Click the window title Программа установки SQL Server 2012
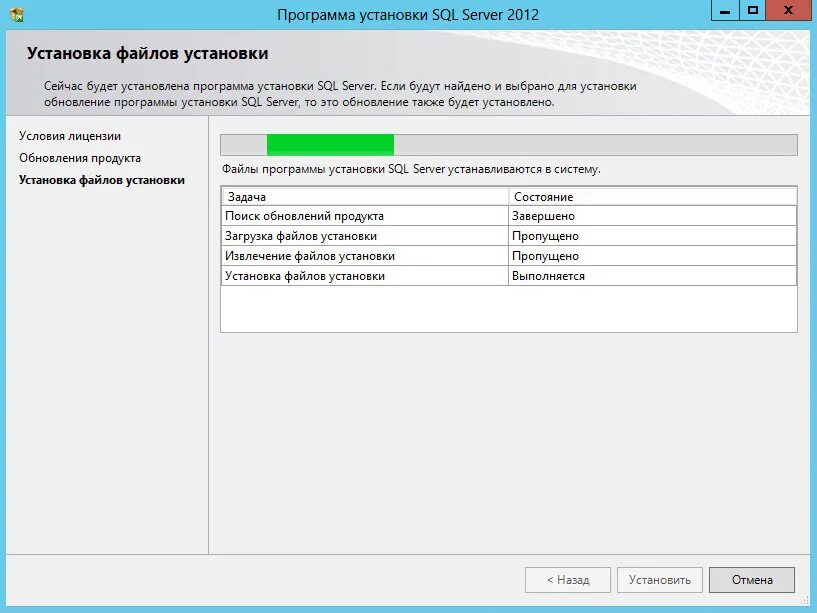The height and width of the screenshot is (613, 817). [408, 15]
